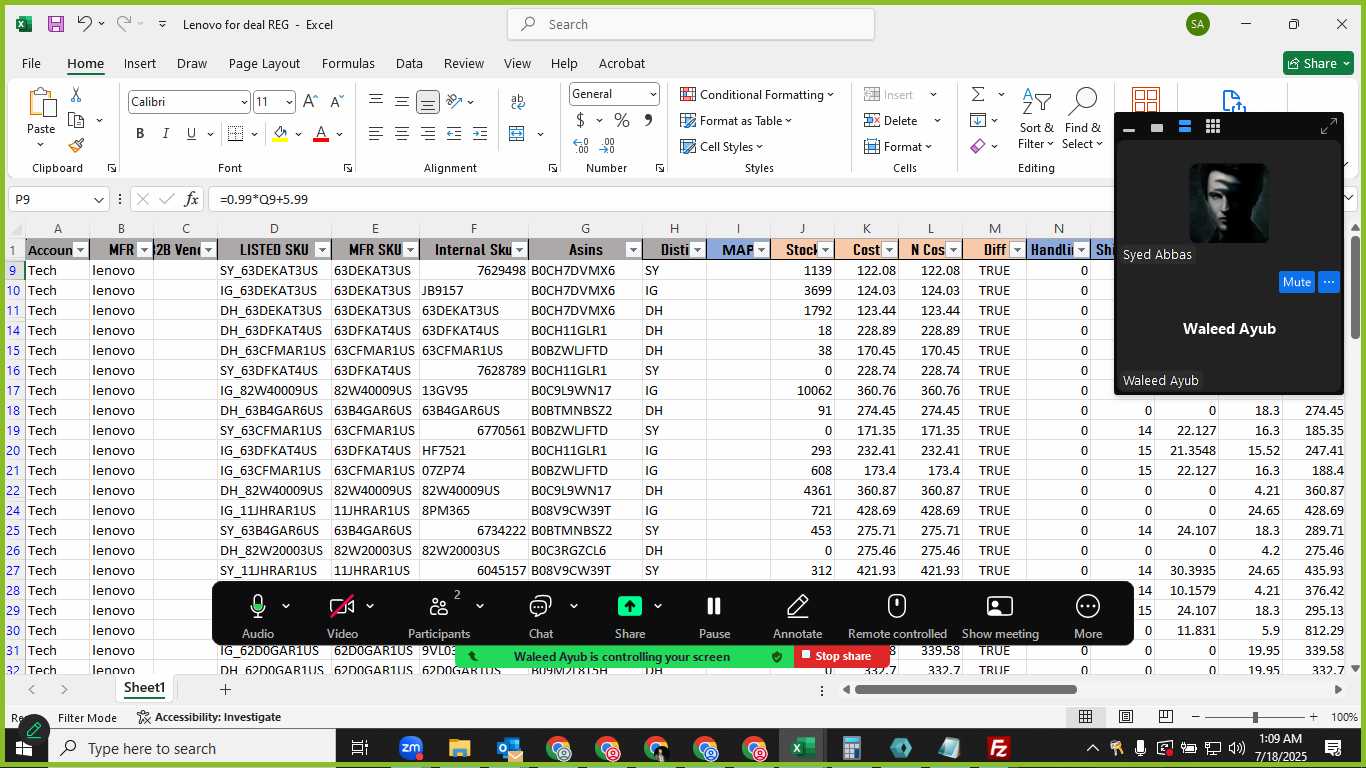Switch to the Formulas ribbon tab
The width and height of the screenshot is (1366, 768).
[348, 63]
